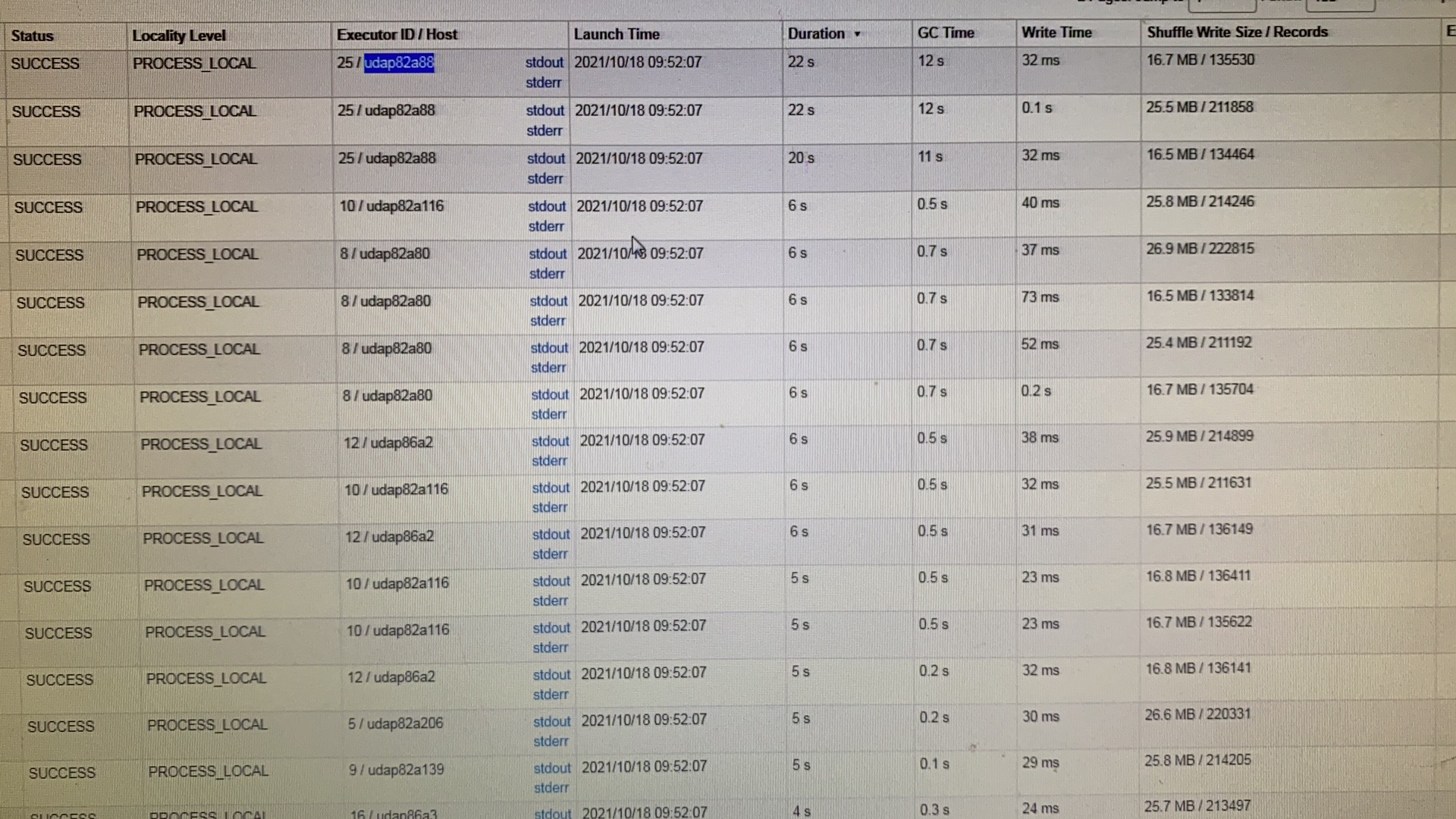
Task: Sort by GC Time column header
Action: [x=946, y=33]
